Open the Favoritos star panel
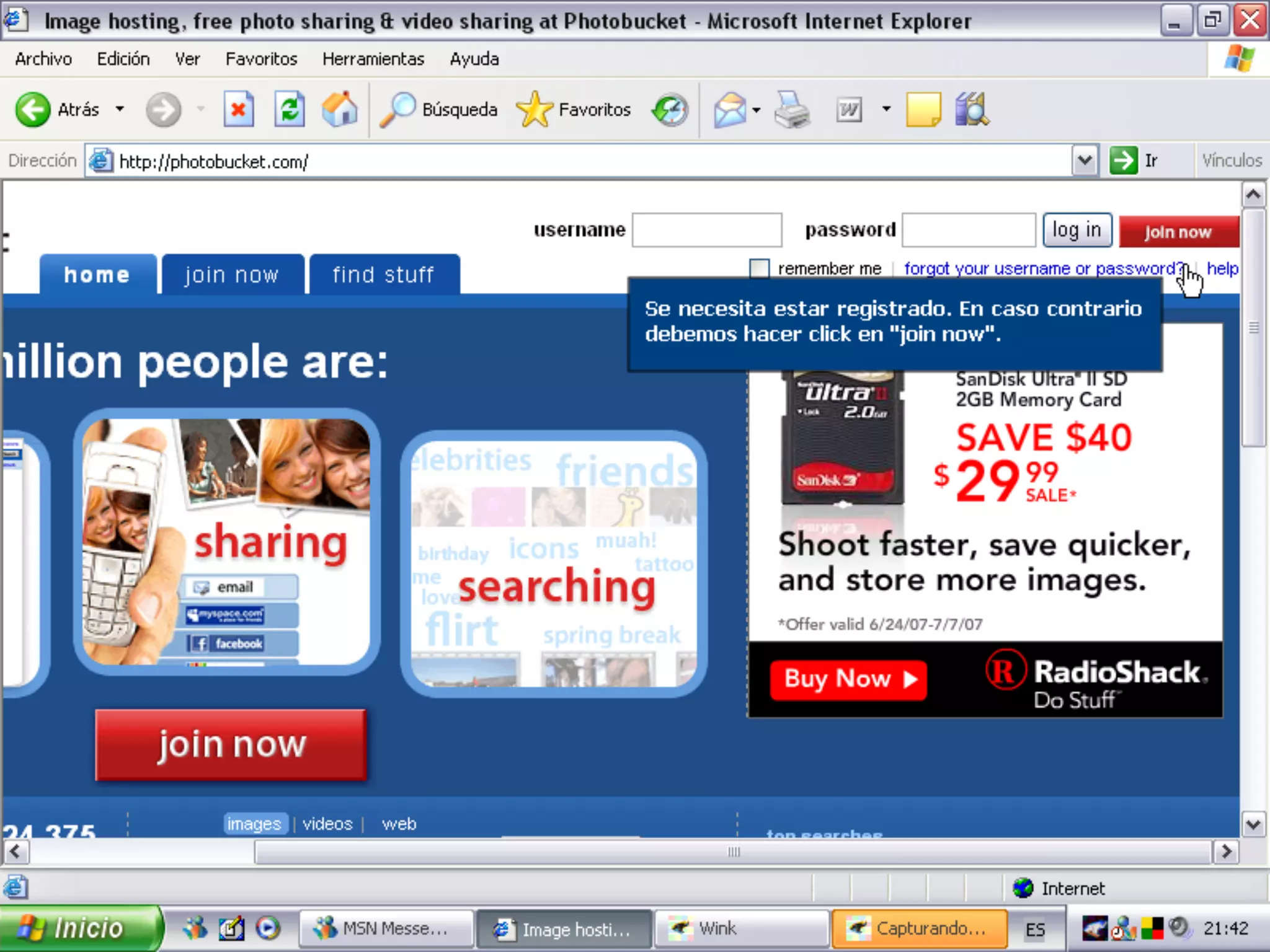 (574, 110)
